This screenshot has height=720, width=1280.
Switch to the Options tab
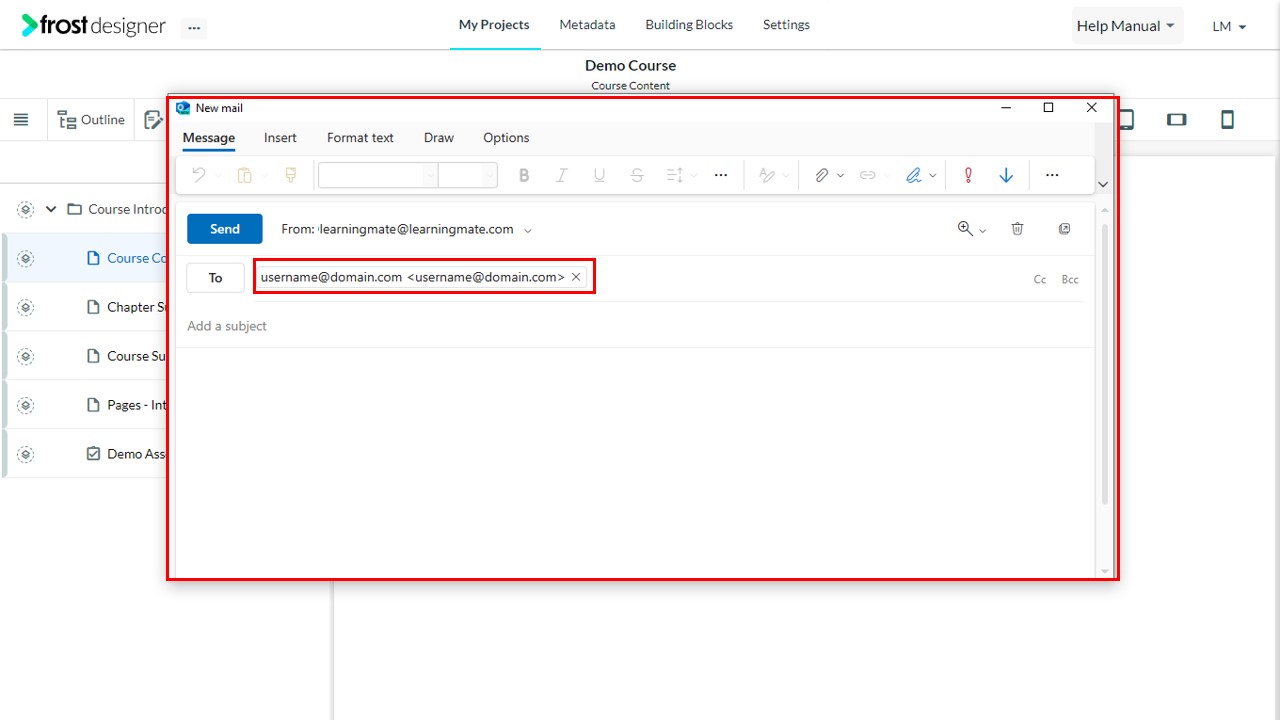(506, 138)
